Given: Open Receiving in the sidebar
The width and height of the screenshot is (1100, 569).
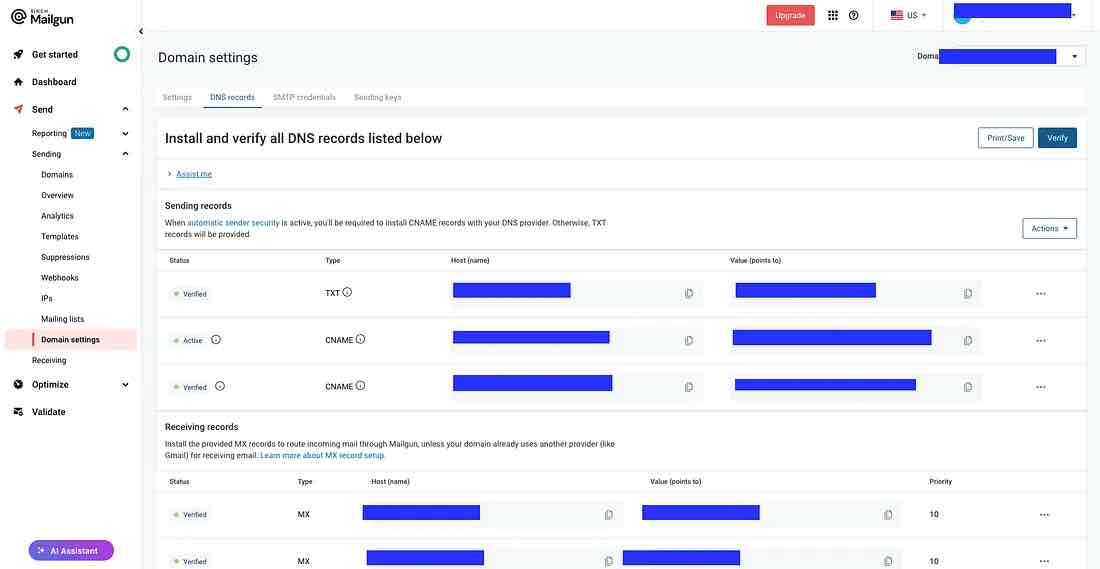Looking at the screenshot, I should (49, 361).
